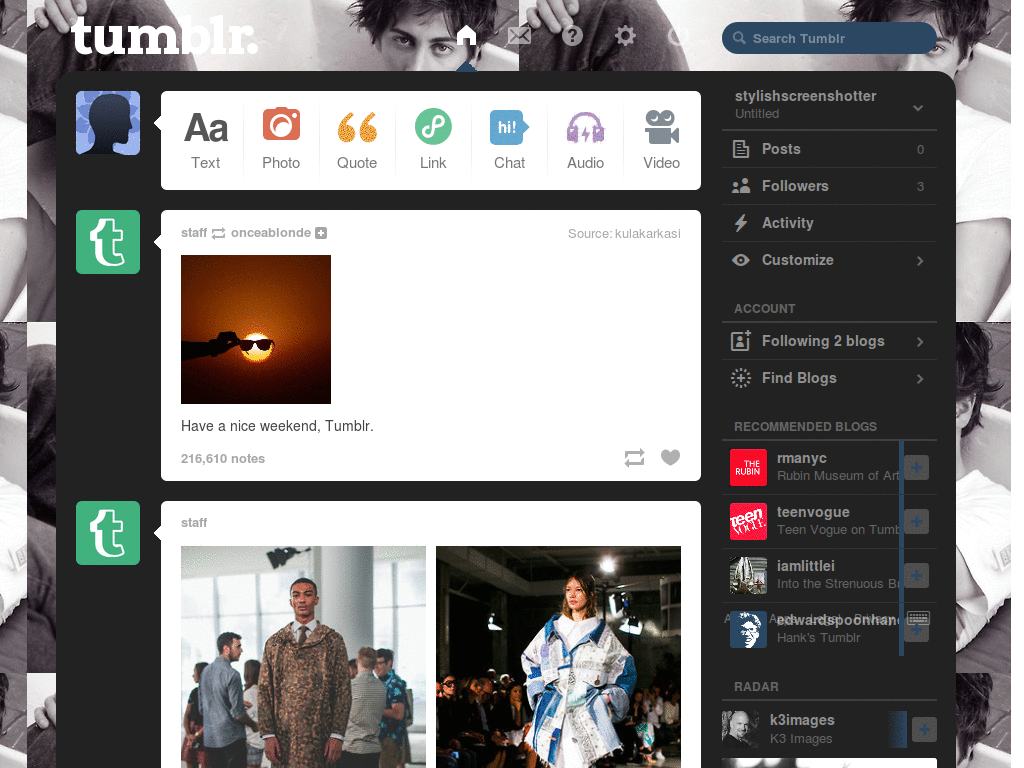Screen dimensions: 1024x768
Task: Open the sun with sunglasses photo
Action: point(256,329)
